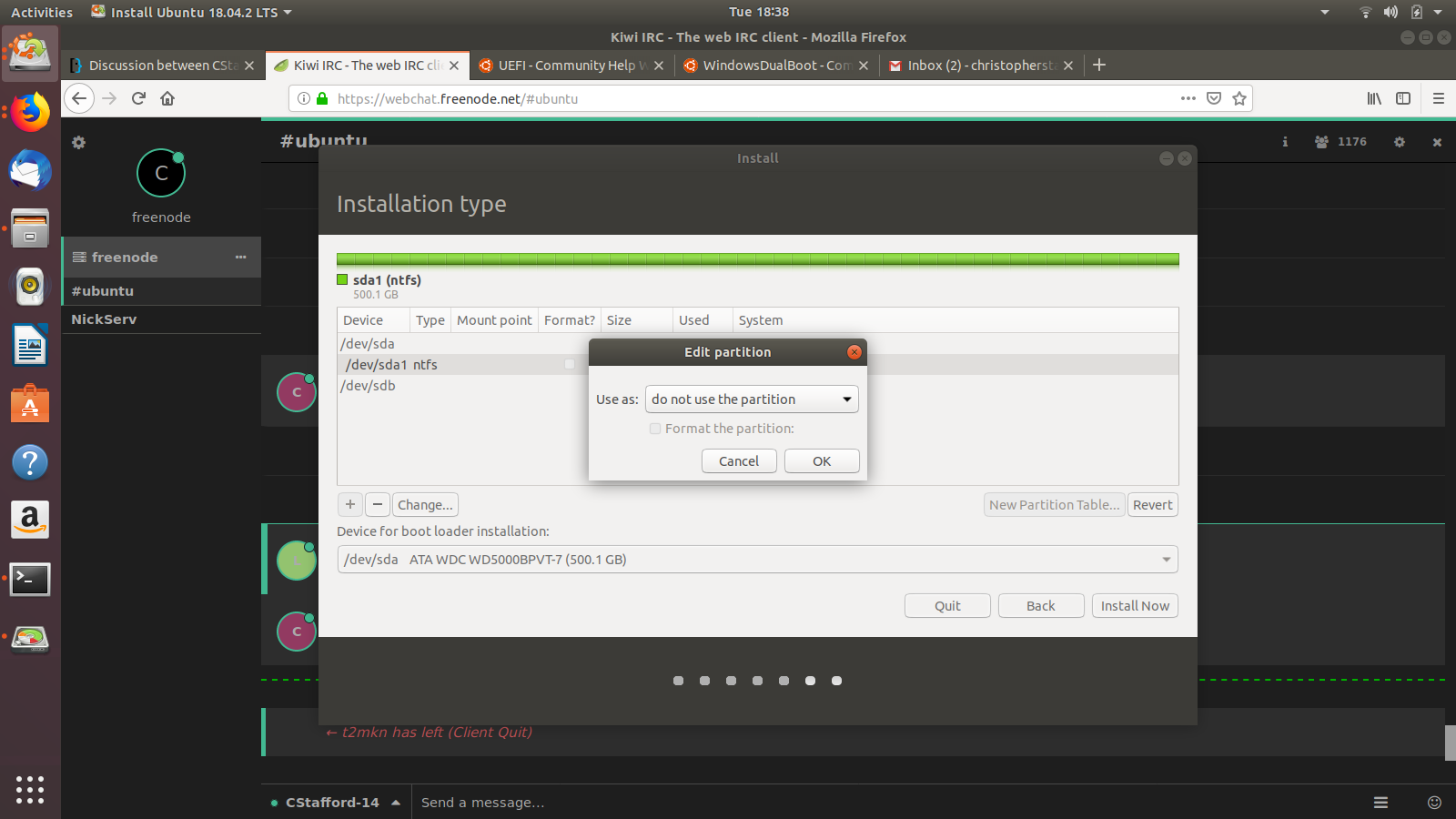Toggle the Firefox sidebar
This screenshot has height=819, width=1456.
click(1403, 98)
